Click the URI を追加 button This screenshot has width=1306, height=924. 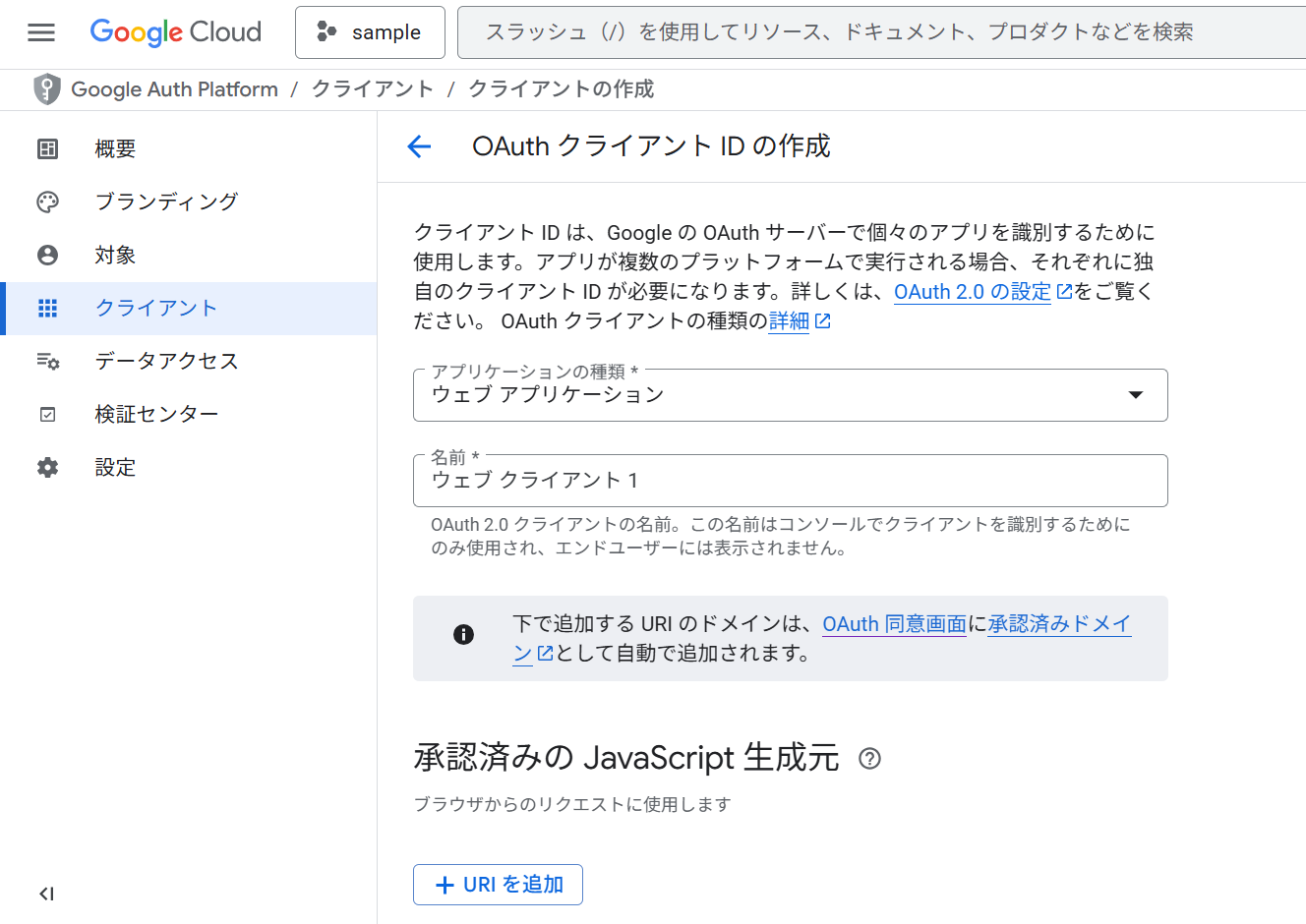(x=498, y=884)
